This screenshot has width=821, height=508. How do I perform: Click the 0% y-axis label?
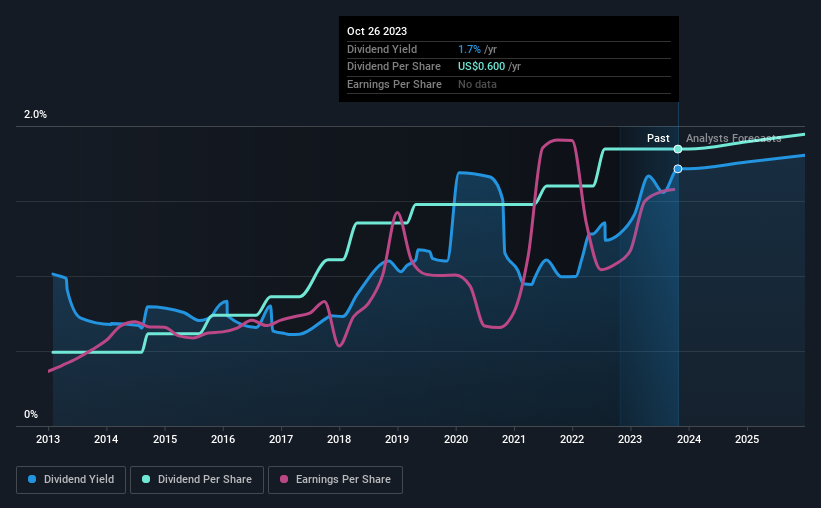(x=31, y=414)
